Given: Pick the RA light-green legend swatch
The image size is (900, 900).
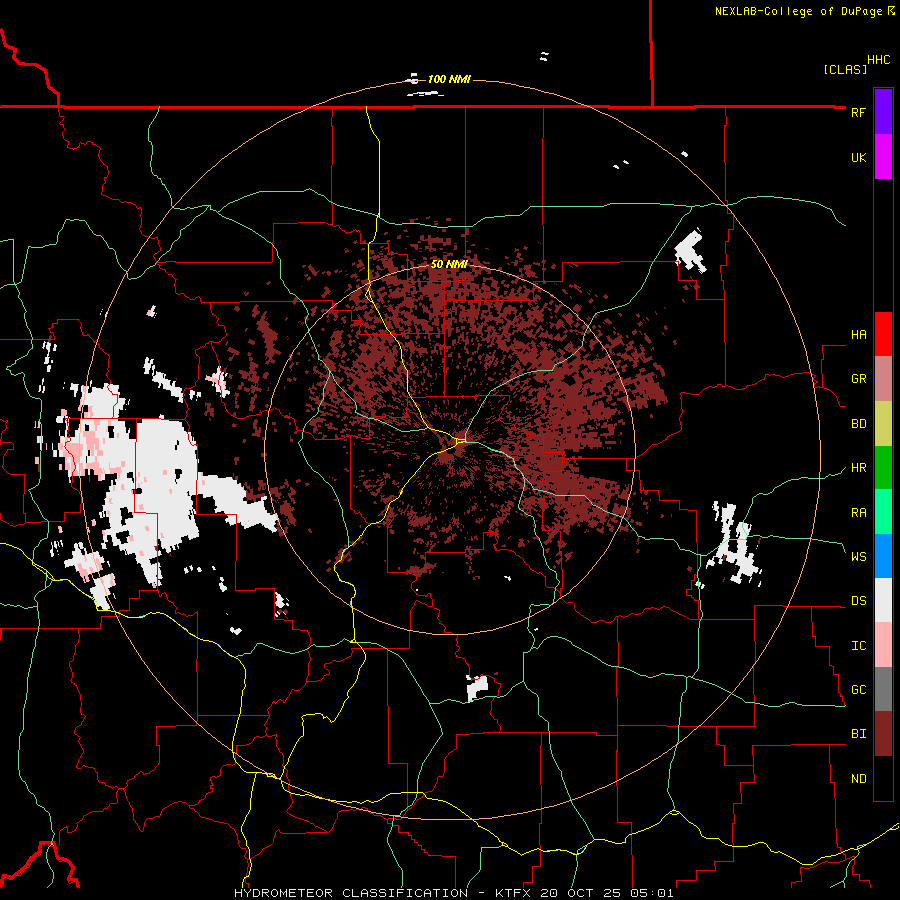Looking at the screenshot, I should pyautogui.click(x=883, y=512).
